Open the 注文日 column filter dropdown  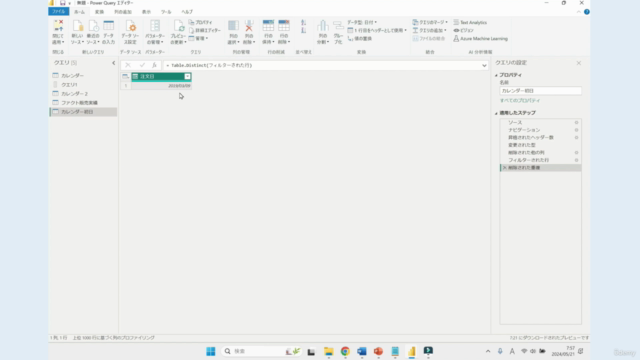[187, 77]
